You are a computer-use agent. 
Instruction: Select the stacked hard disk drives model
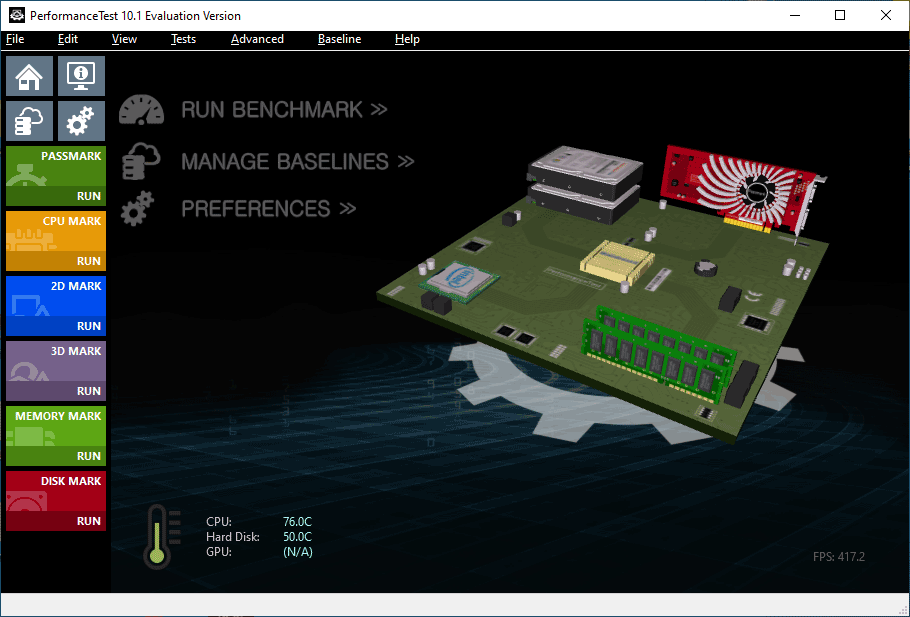pos(585,183)
